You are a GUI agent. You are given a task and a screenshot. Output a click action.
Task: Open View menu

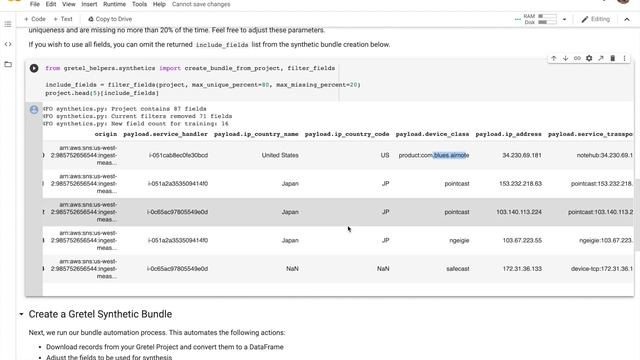69,4
